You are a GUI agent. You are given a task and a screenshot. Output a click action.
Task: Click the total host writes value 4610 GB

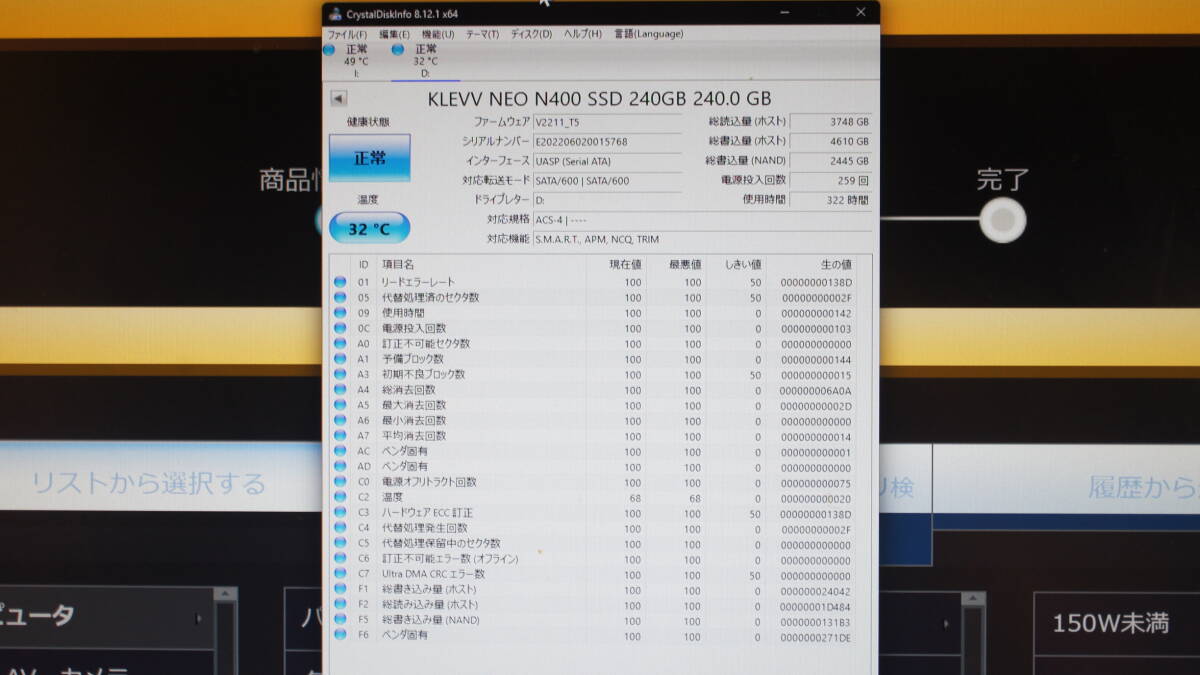830,141
